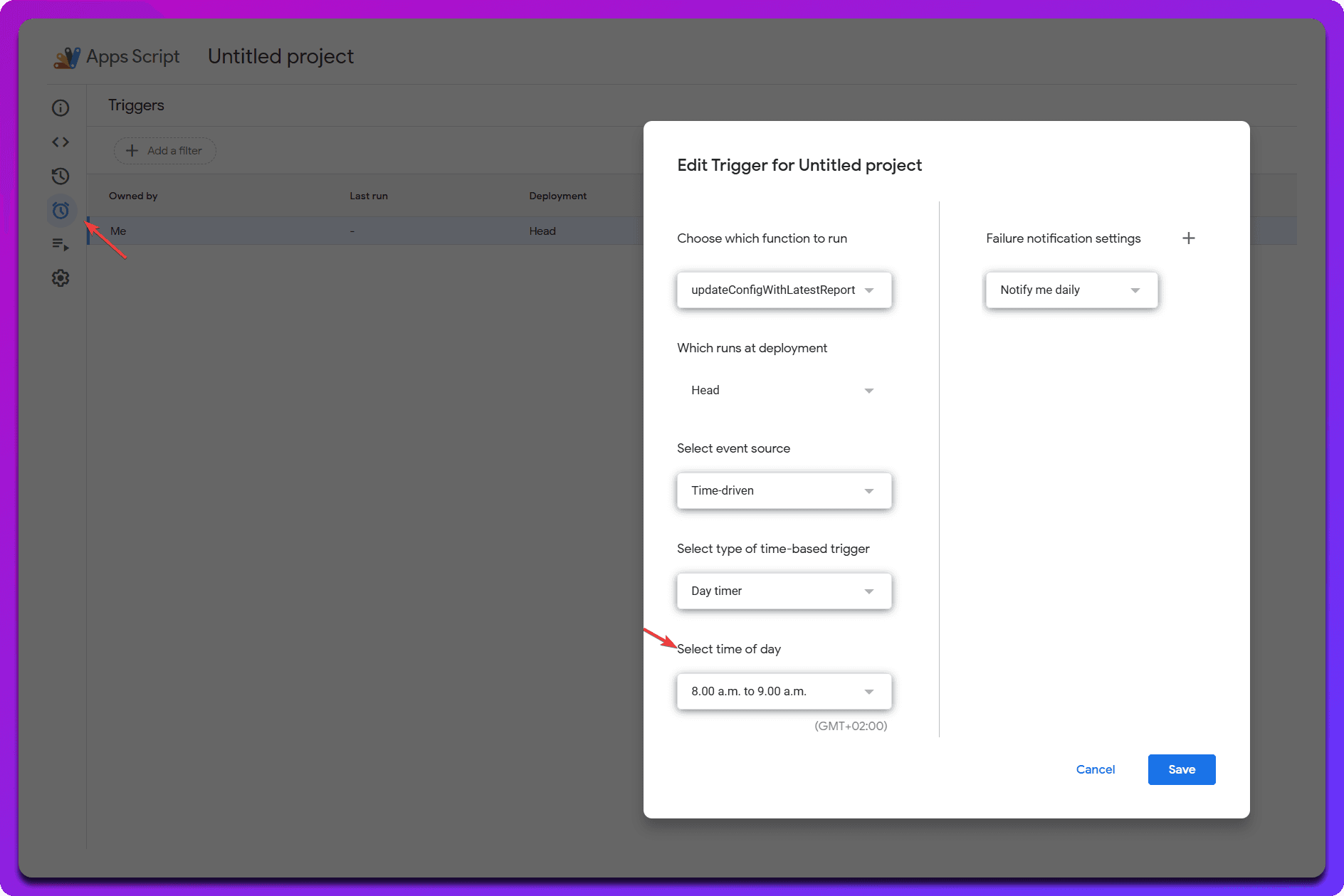Click the Head cell in trigger row
Image resolution: width=1344 pixels, height=896 pixels.
(542, 231)
